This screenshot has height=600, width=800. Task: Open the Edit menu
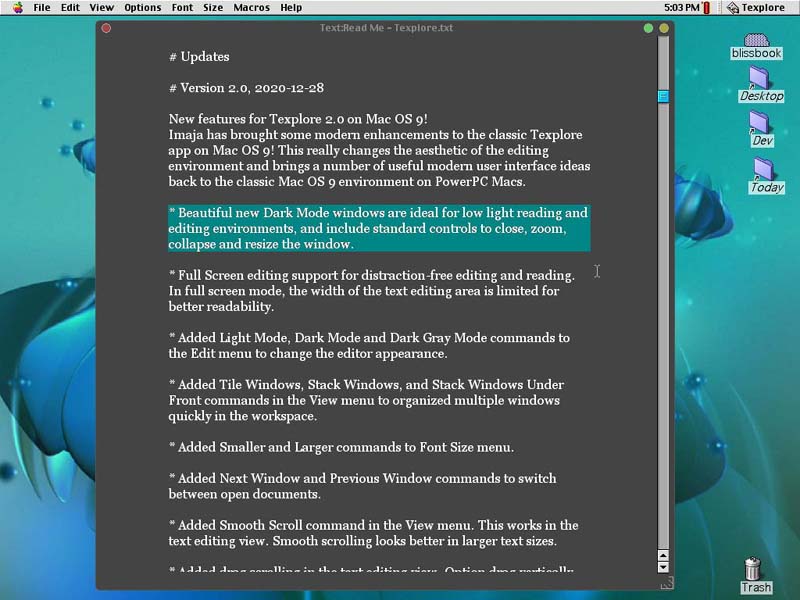click(x=70, y=8)
